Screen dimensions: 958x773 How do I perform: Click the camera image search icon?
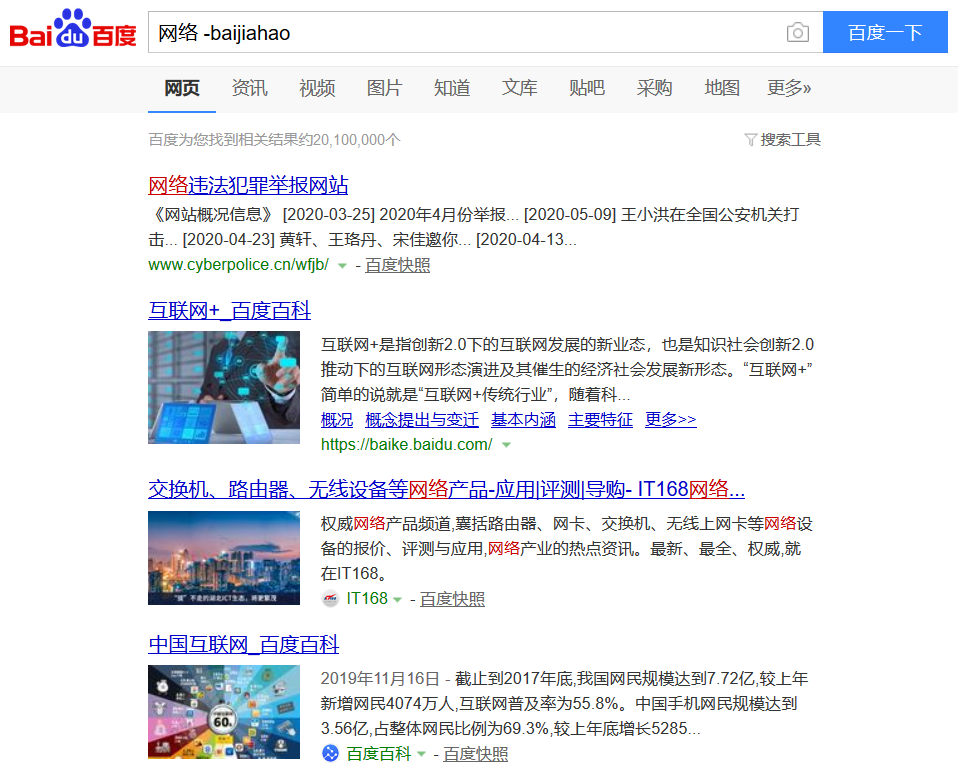click(x=797, y=33)
